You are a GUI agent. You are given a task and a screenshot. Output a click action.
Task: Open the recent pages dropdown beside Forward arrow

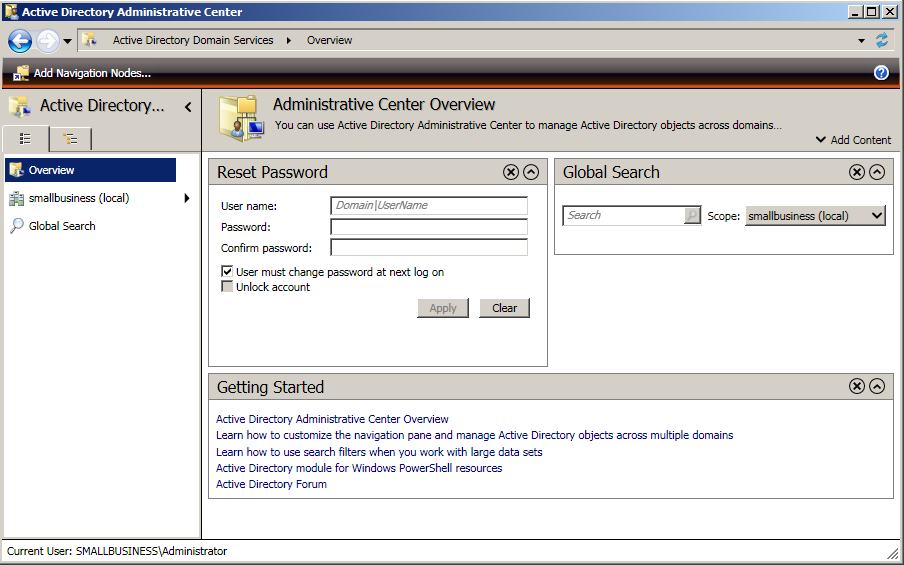pos(67,41)
